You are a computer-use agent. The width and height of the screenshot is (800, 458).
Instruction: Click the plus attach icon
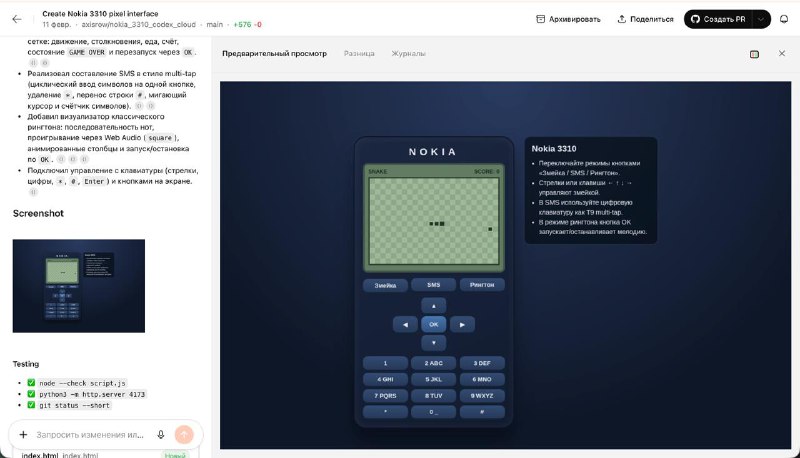tap(23, 435)
